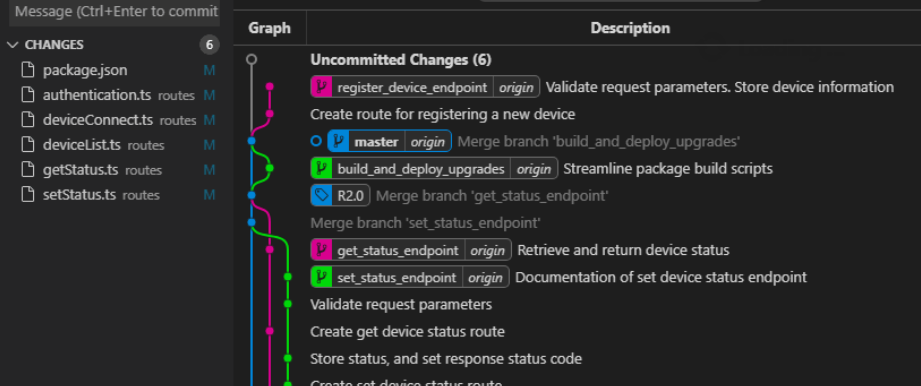Screen dimensions: 921x386
Task: Click the Uncommitted Changes graph node circle
Action: (x=251, y=59)
